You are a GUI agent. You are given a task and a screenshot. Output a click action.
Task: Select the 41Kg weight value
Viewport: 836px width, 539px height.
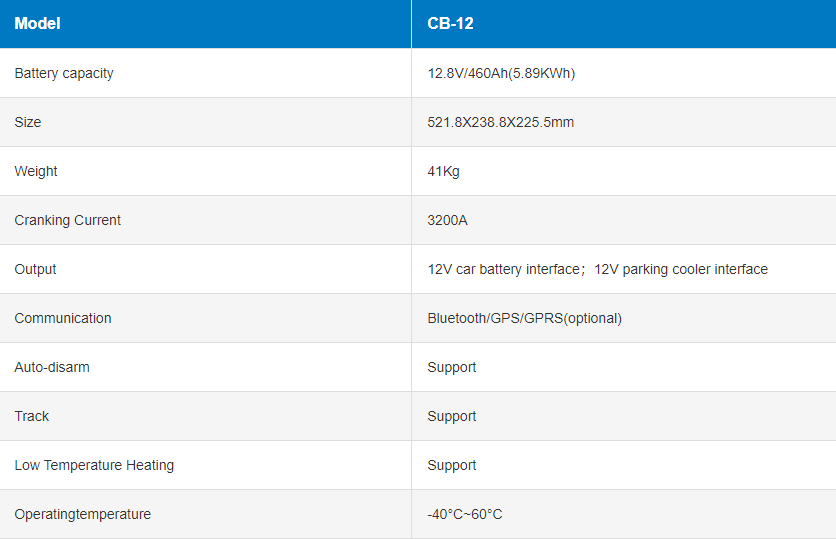[443, 171]
